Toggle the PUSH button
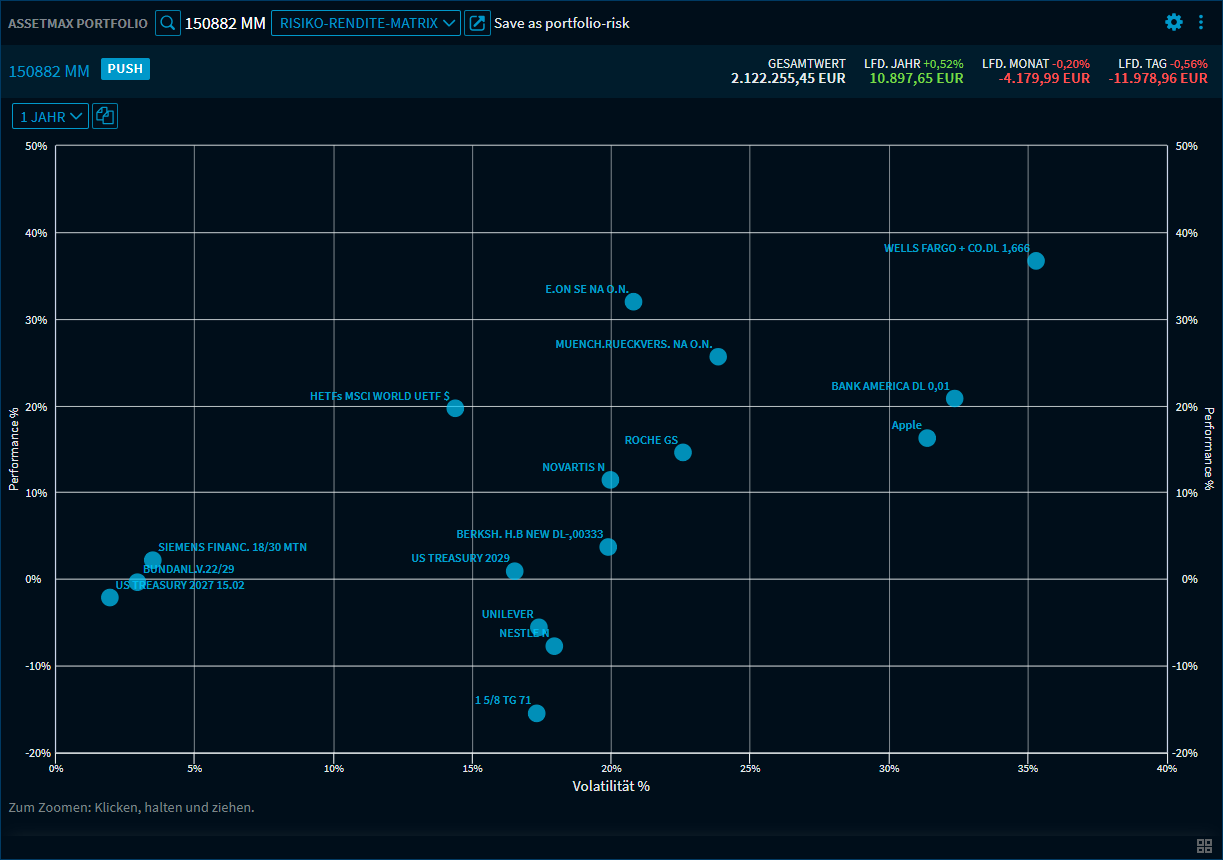Viewport: 1223px width, 860px height. tap(125, 69)
